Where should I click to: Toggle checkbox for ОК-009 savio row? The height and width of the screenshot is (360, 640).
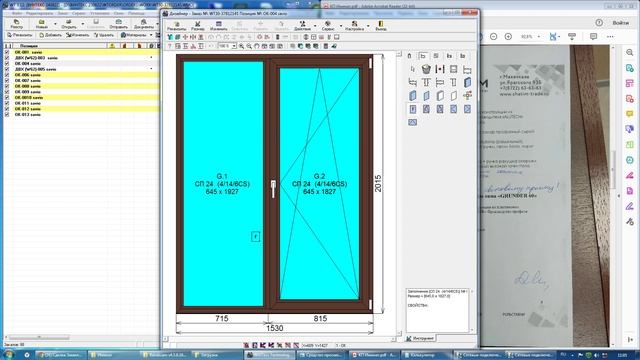[7, 92]
